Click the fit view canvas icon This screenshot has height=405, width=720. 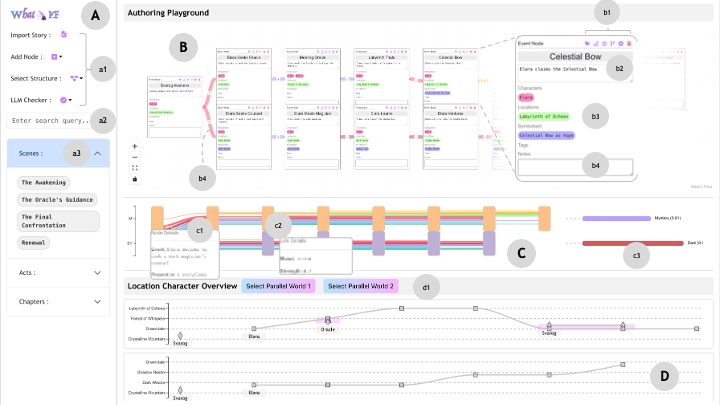(135, 168)
